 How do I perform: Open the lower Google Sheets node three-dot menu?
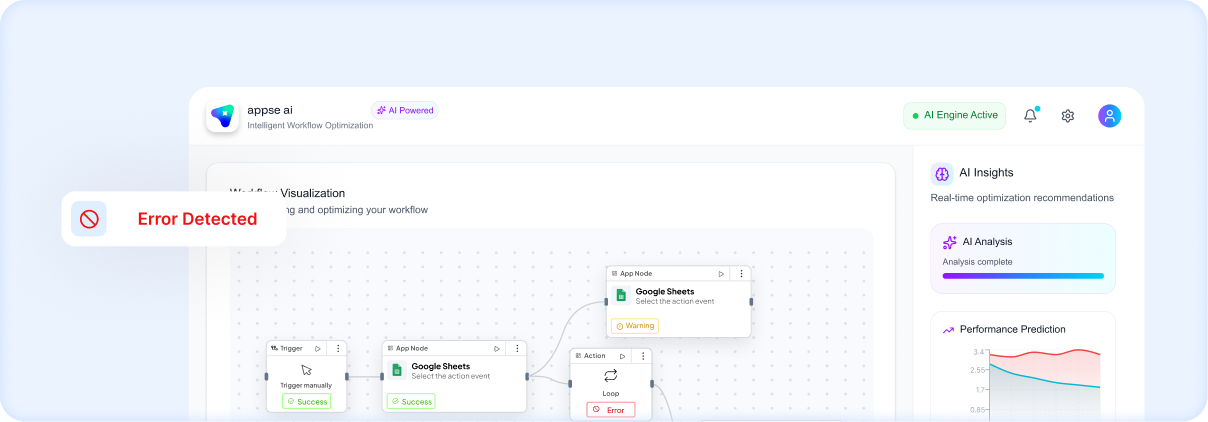coord(516,348)
